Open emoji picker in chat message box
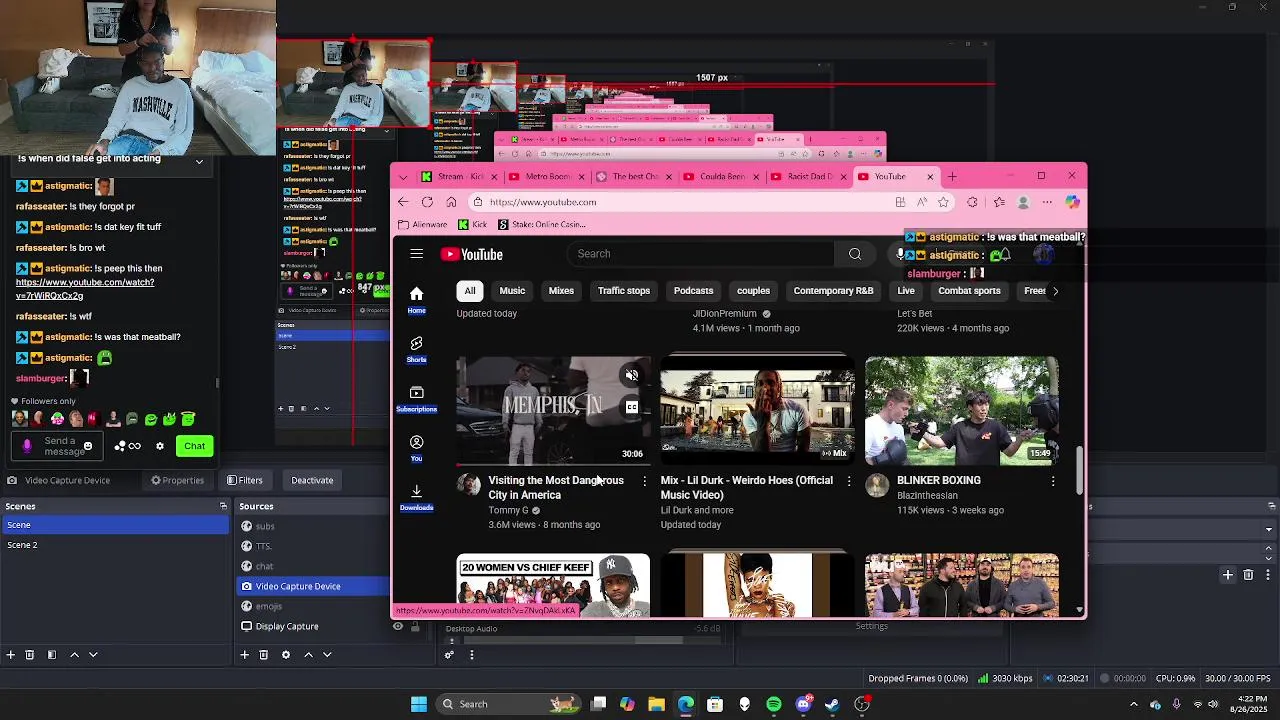1280x720 pixels. [x=88, y=446]
